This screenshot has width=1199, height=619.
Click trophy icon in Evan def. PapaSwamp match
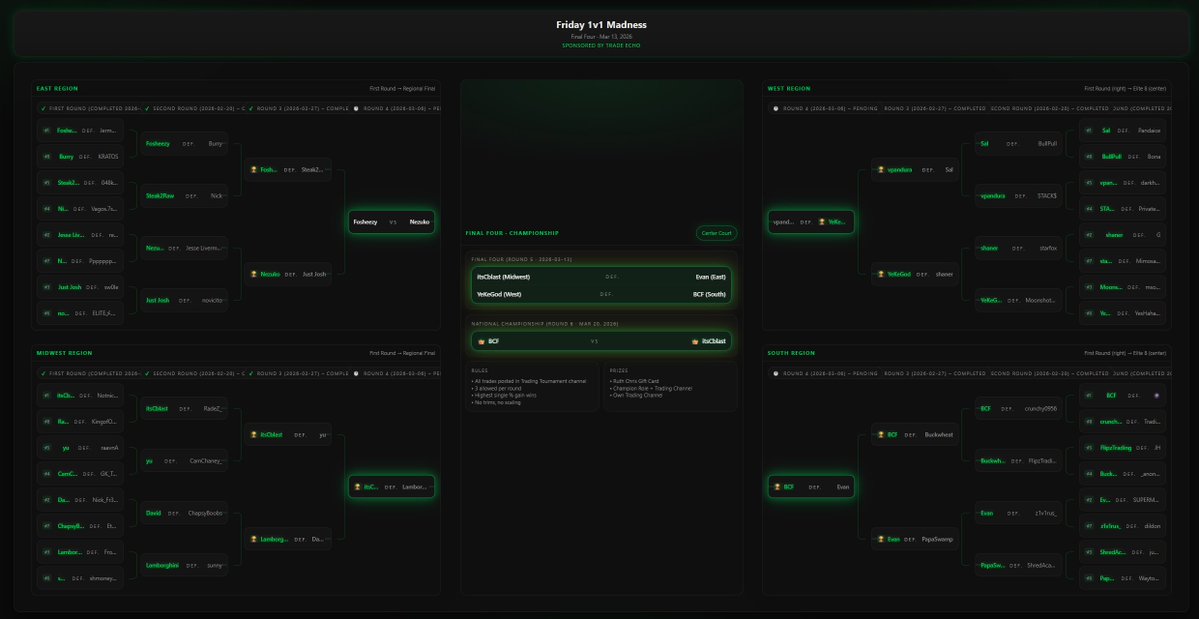tap(881, 539)
